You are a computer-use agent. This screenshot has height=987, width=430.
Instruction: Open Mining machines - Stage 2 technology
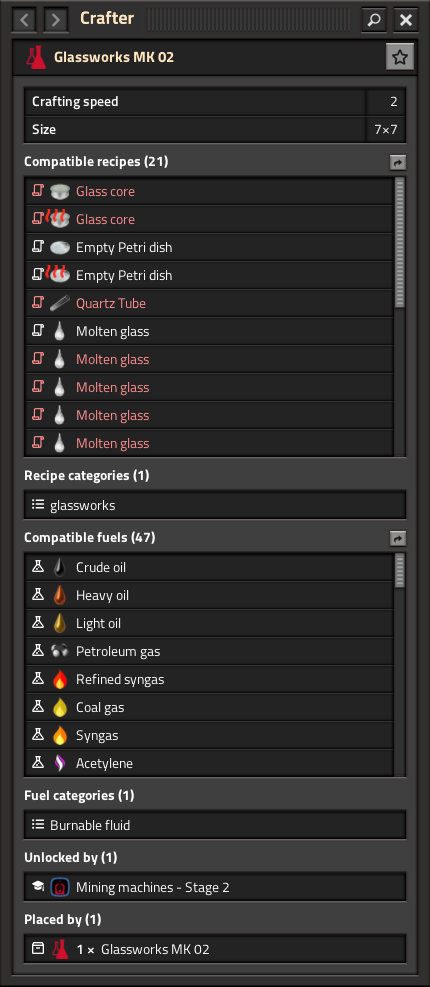pos(215,887)
